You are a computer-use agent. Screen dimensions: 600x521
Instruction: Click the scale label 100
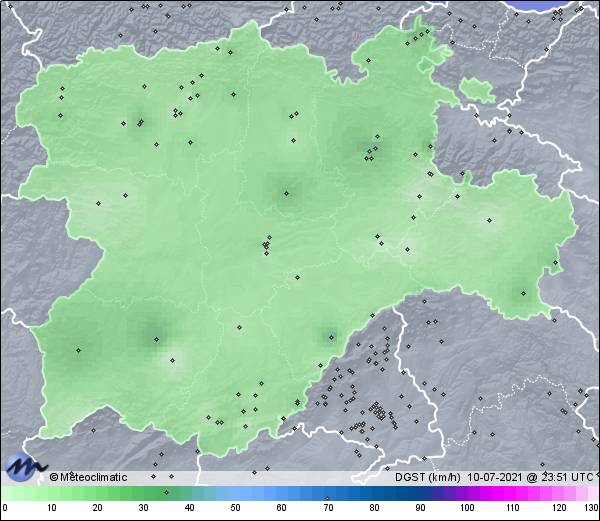(x=467, y=508)
